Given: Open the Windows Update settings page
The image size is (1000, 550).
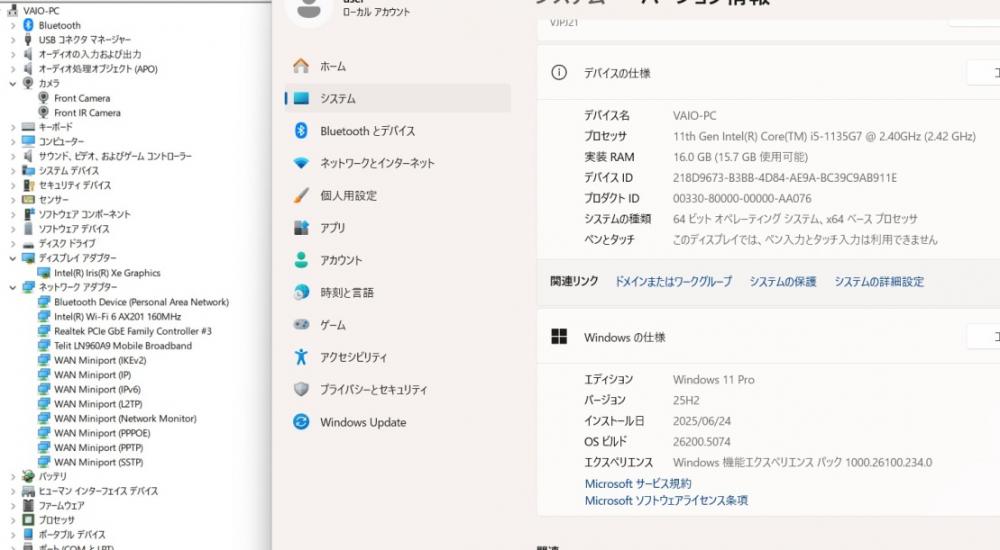Looking at the screenshot, I should click(x=397, y=422).
